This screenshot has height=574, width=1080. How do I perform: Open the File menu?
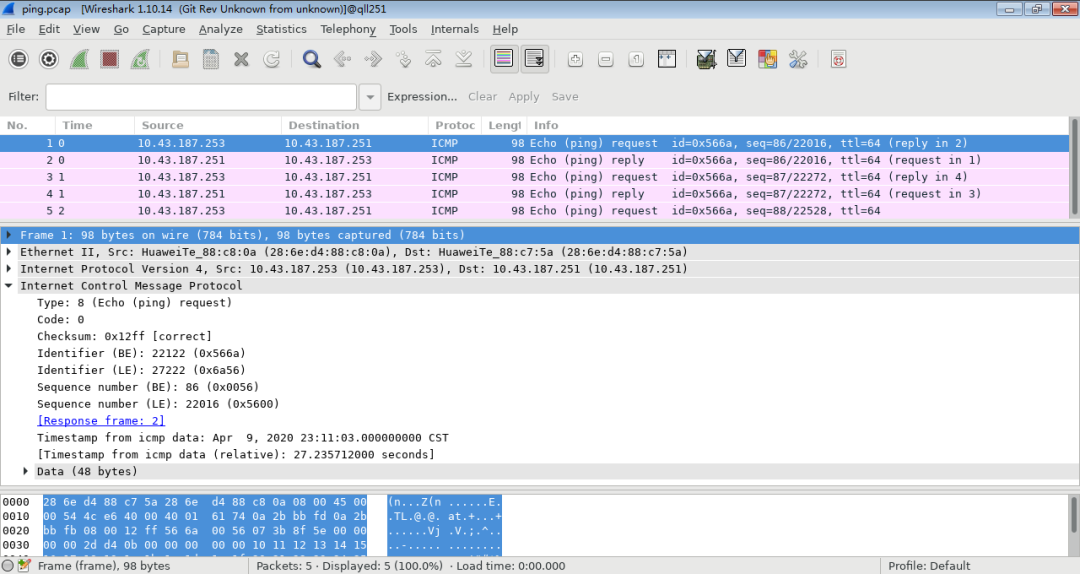(15, 29)
